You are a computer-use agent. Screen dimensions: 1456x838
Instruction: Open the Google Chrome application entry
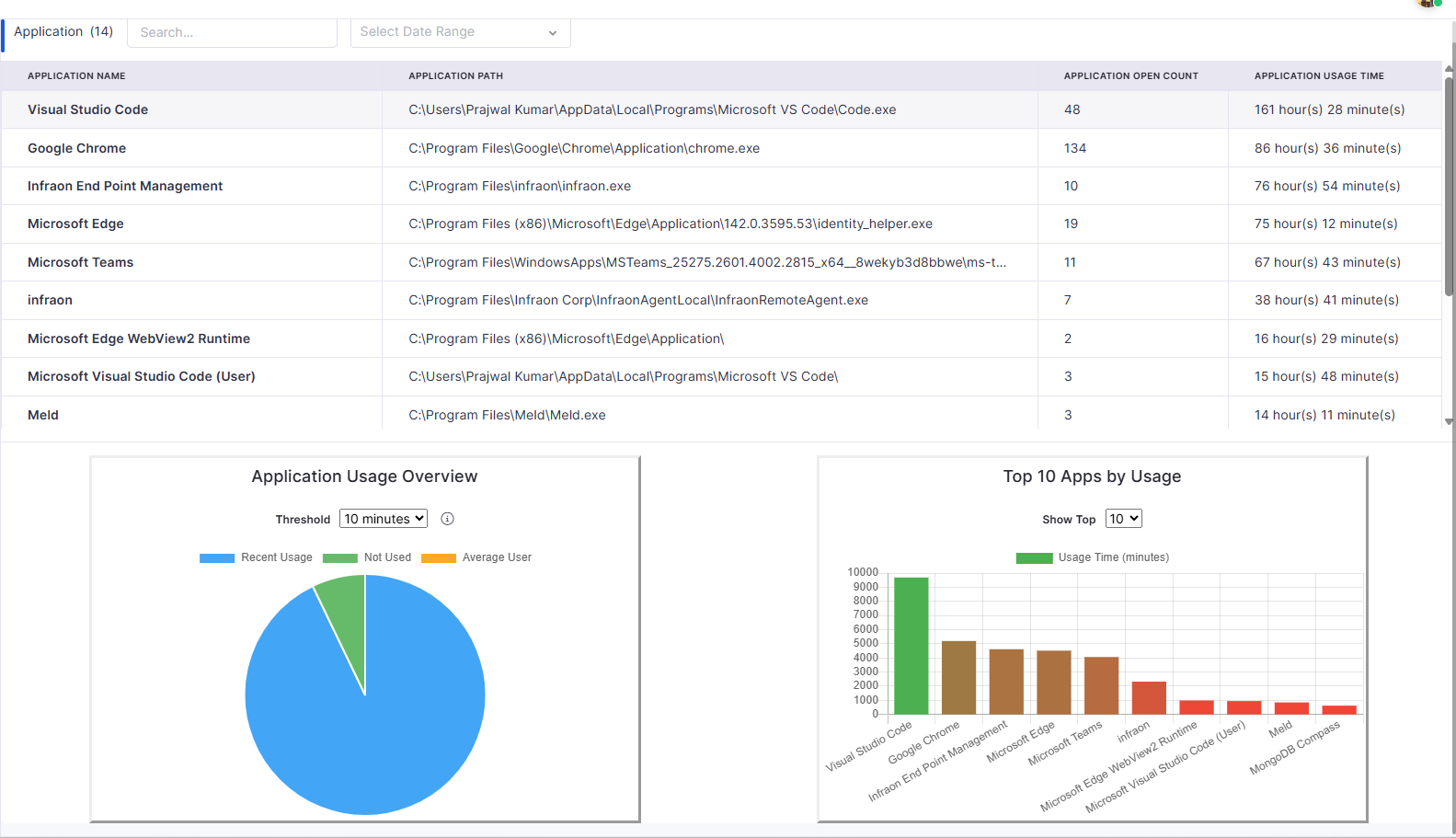pos(76,148)
